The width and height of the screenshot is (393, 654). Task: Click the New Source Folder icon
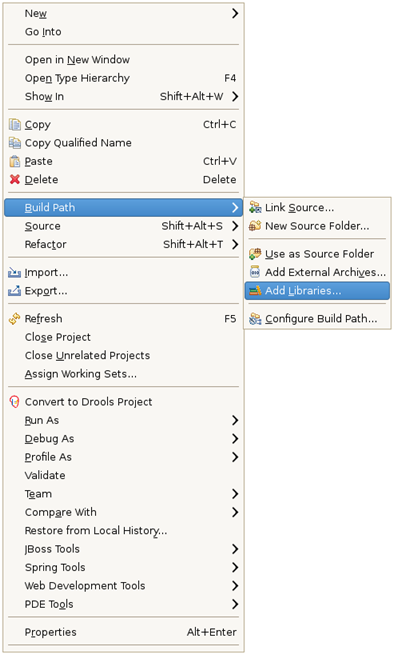point(255,226)
